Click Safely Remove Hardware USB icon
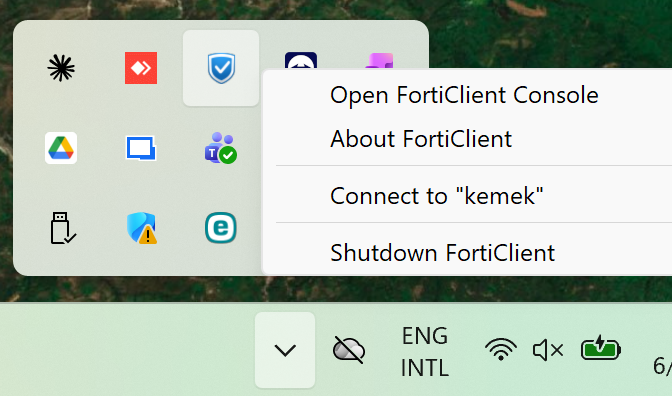This screenshot has height=396, width=672. [x=63, y=228]
